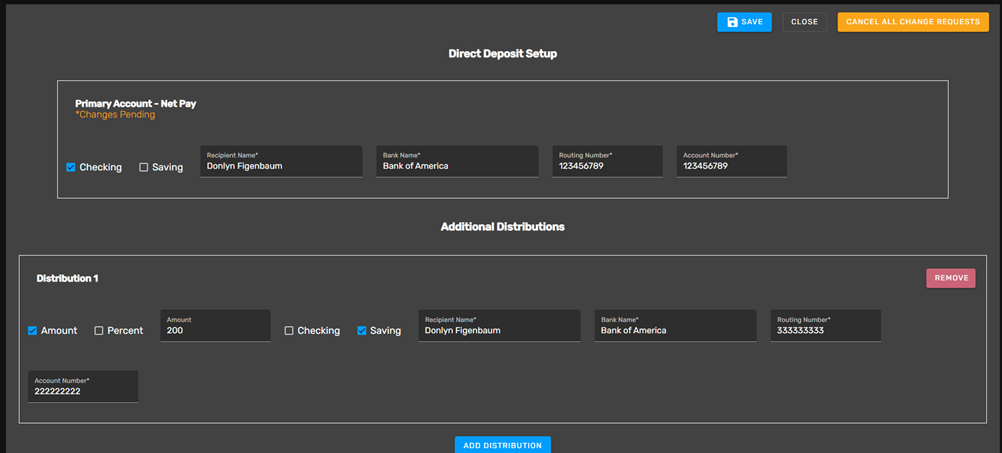Close the Direct Deposit Setup dialog
Screen dimensions: 1002x453
tap(804, 22)
